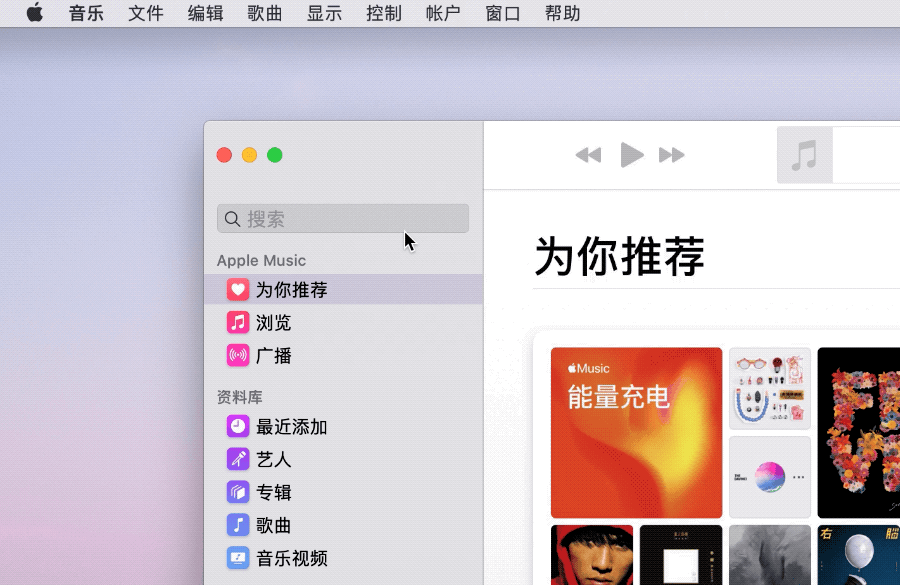
Task: Open the album with glasses and accessories artwork
Action: click(770, 388)
